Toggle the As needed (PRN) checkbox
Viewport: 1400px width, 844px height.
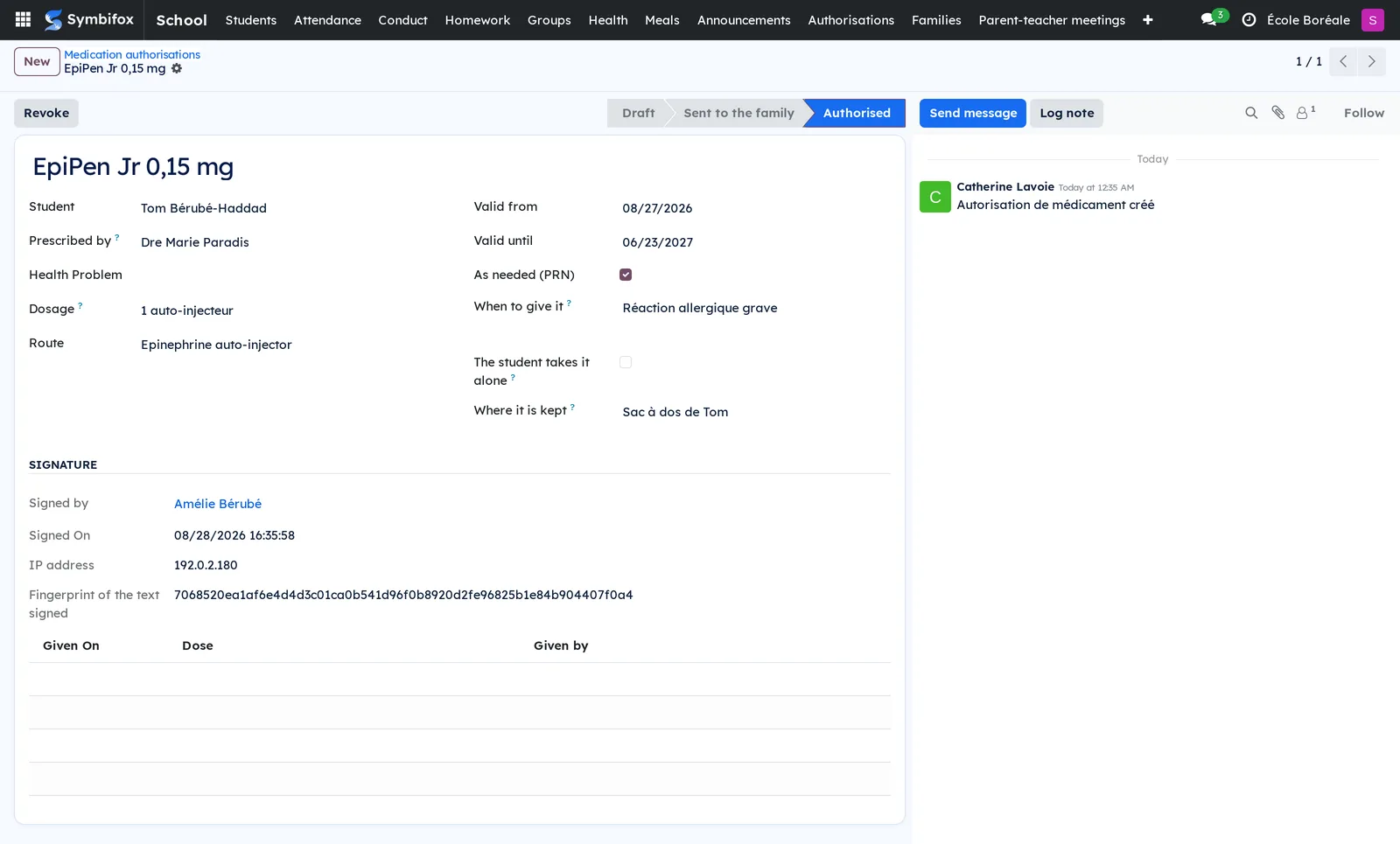(x=626, y=275)
